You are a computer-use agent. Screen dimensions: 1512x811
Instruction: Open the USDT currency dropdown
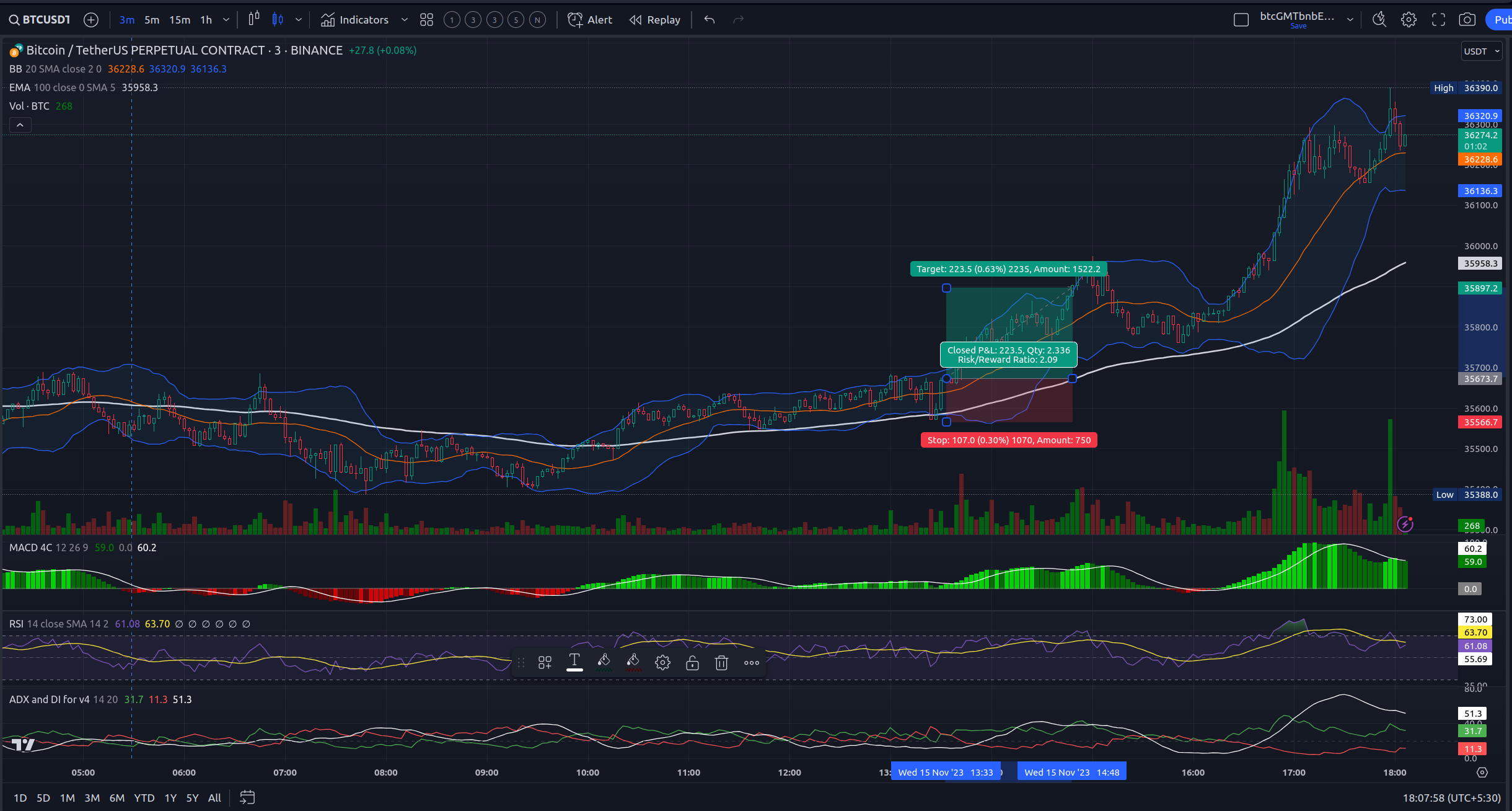pyautogui.click(x=1481, y=51)
